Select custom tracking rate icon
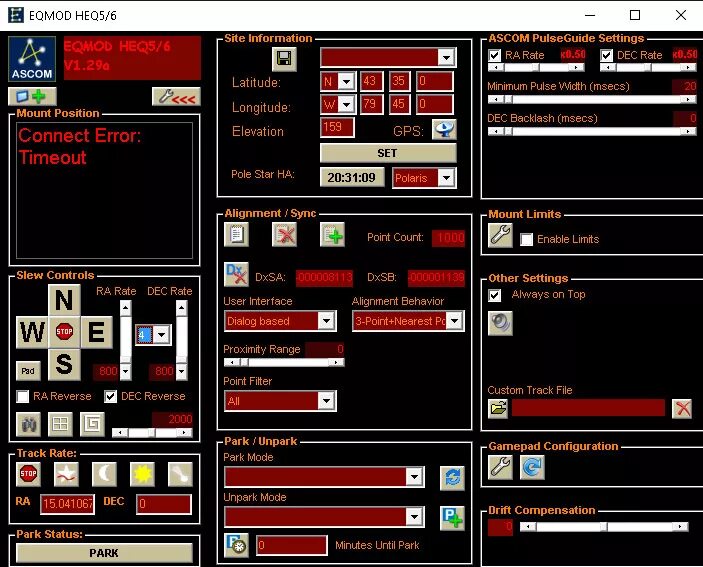The height and width of the screenshot is (567, 703). click(x=180, y=474)
